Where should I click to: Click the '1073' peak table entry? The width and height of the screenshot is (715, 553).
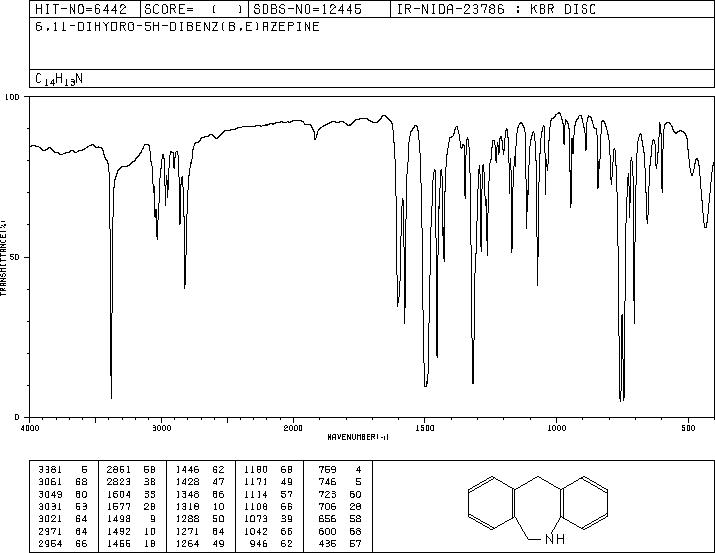point(256,519)
